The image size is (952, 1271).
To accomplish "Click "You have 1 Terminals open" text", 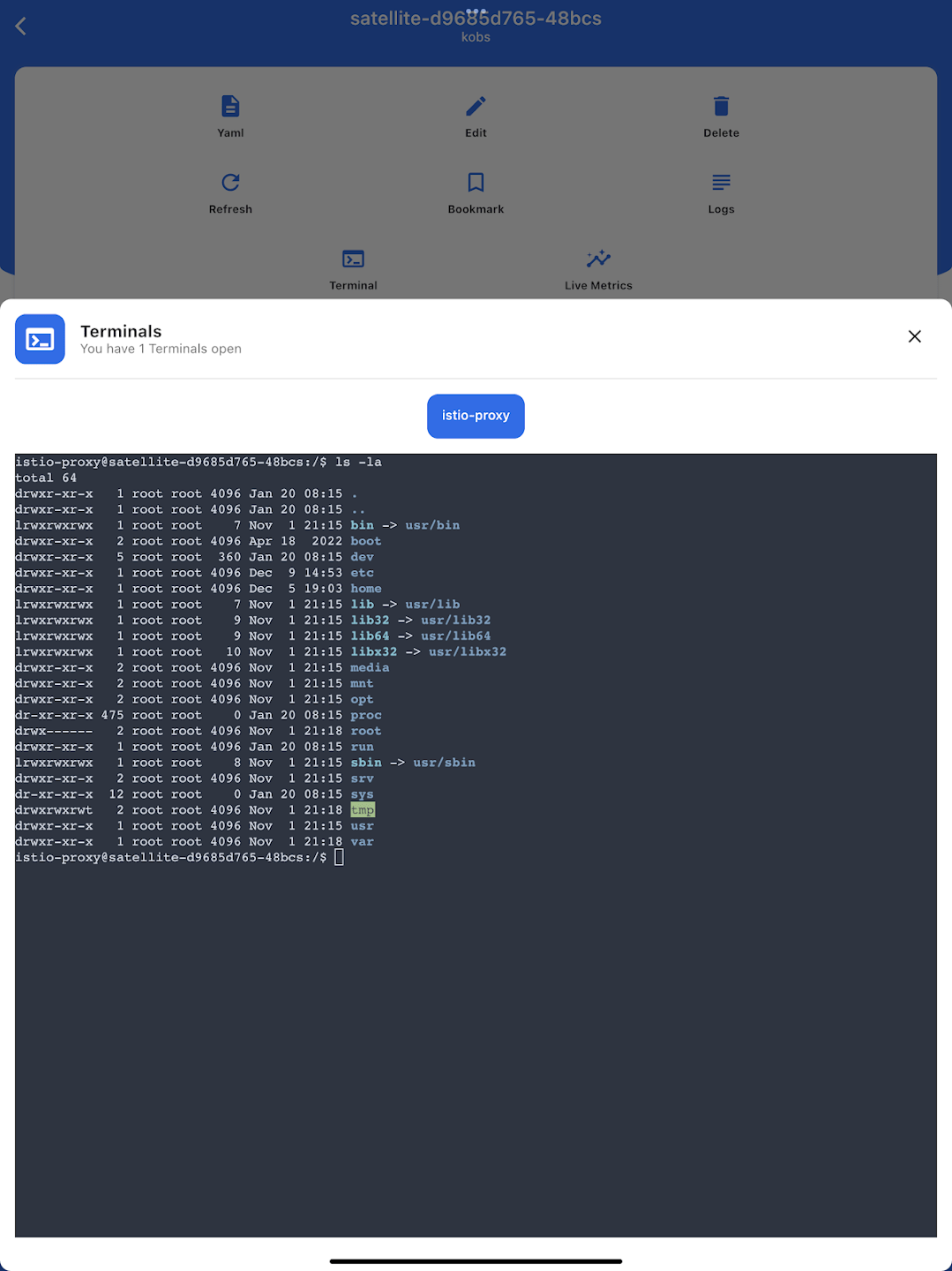I will (161, 349).
